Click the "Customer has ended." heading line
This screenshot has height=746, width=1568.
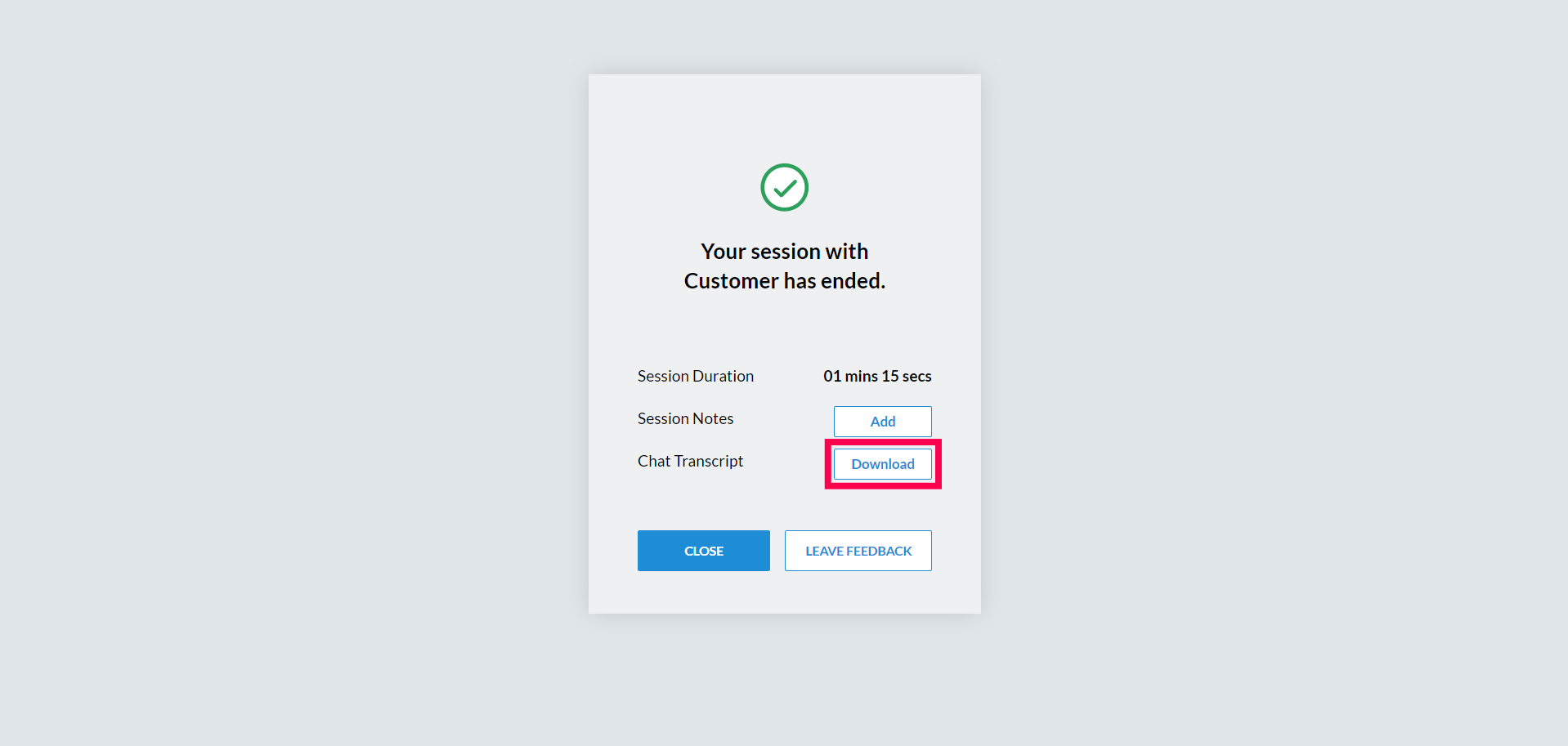coord(784,281)
